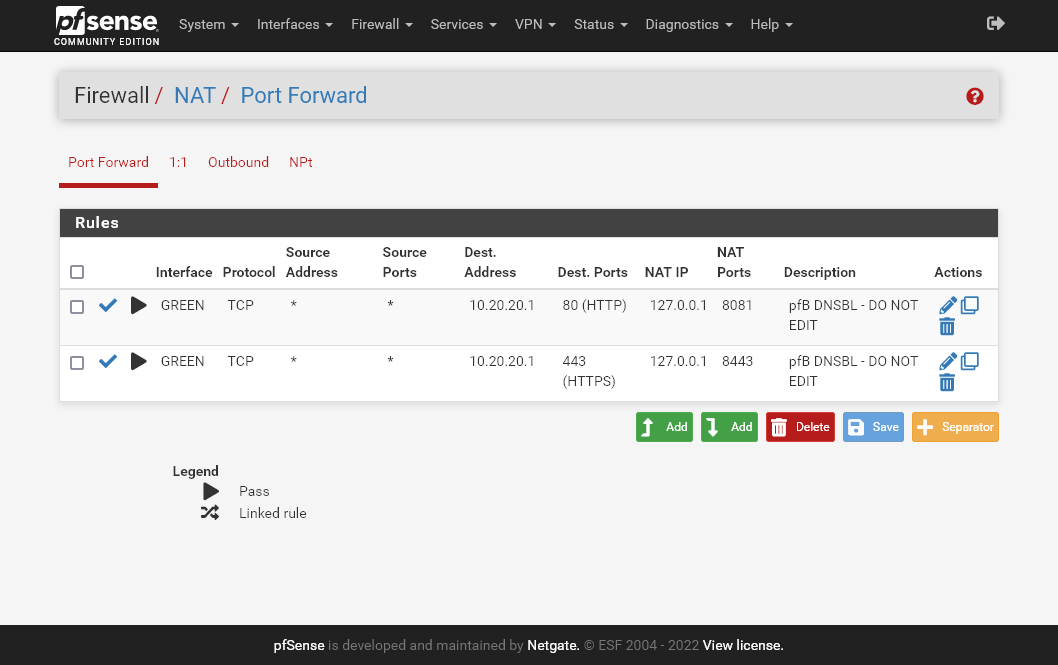Click the red Delete button

tap(800, 427)
